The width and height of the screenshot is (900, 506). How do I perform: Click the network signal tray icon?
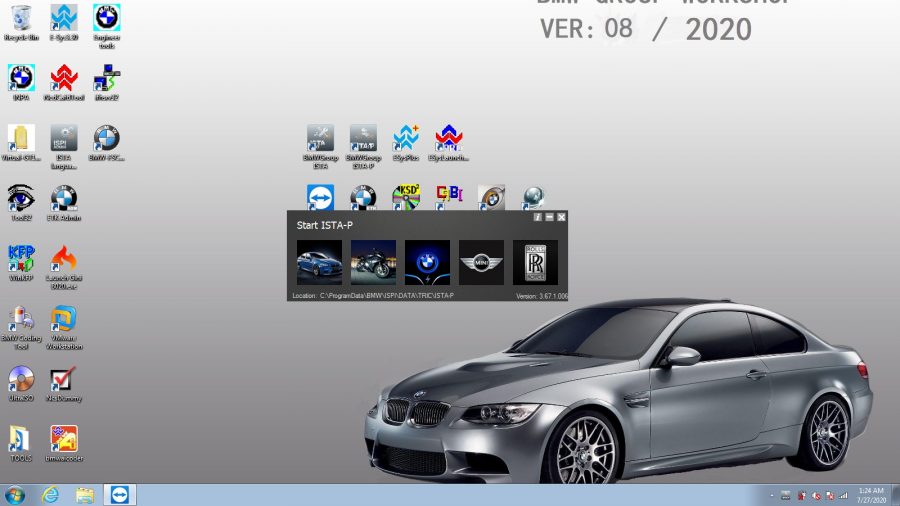pyautogui.click(x=843, y=495)
